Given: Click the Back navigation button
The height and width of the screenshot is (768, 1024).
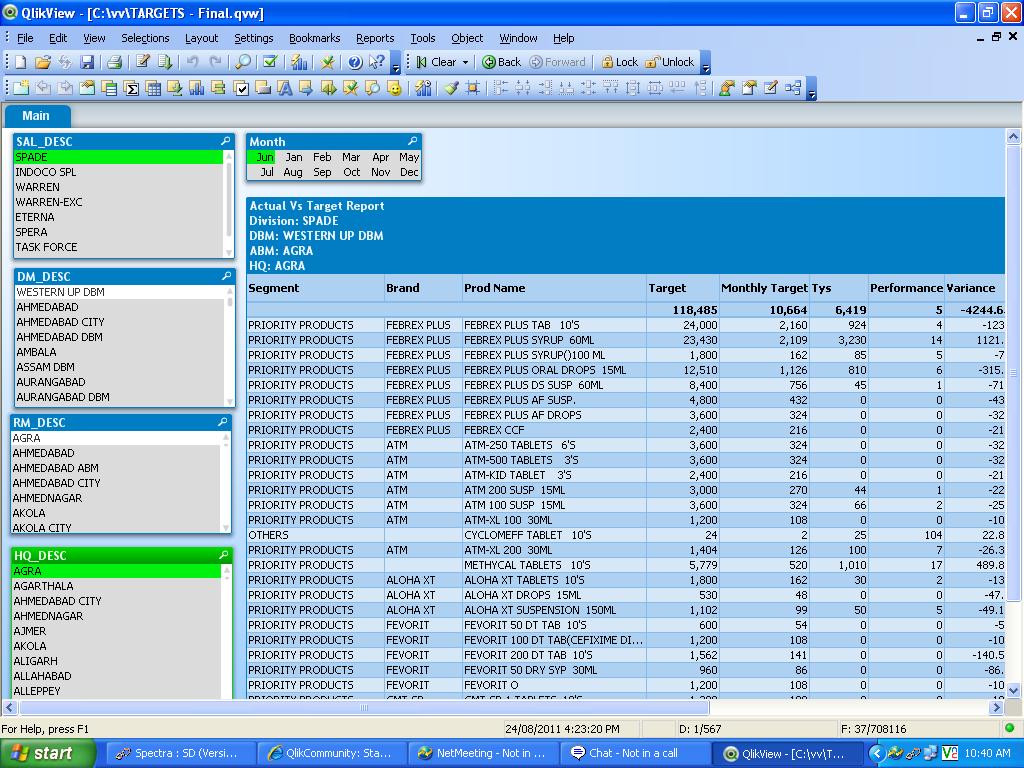Looking at the screenshot, I should (x=501, y=62).
